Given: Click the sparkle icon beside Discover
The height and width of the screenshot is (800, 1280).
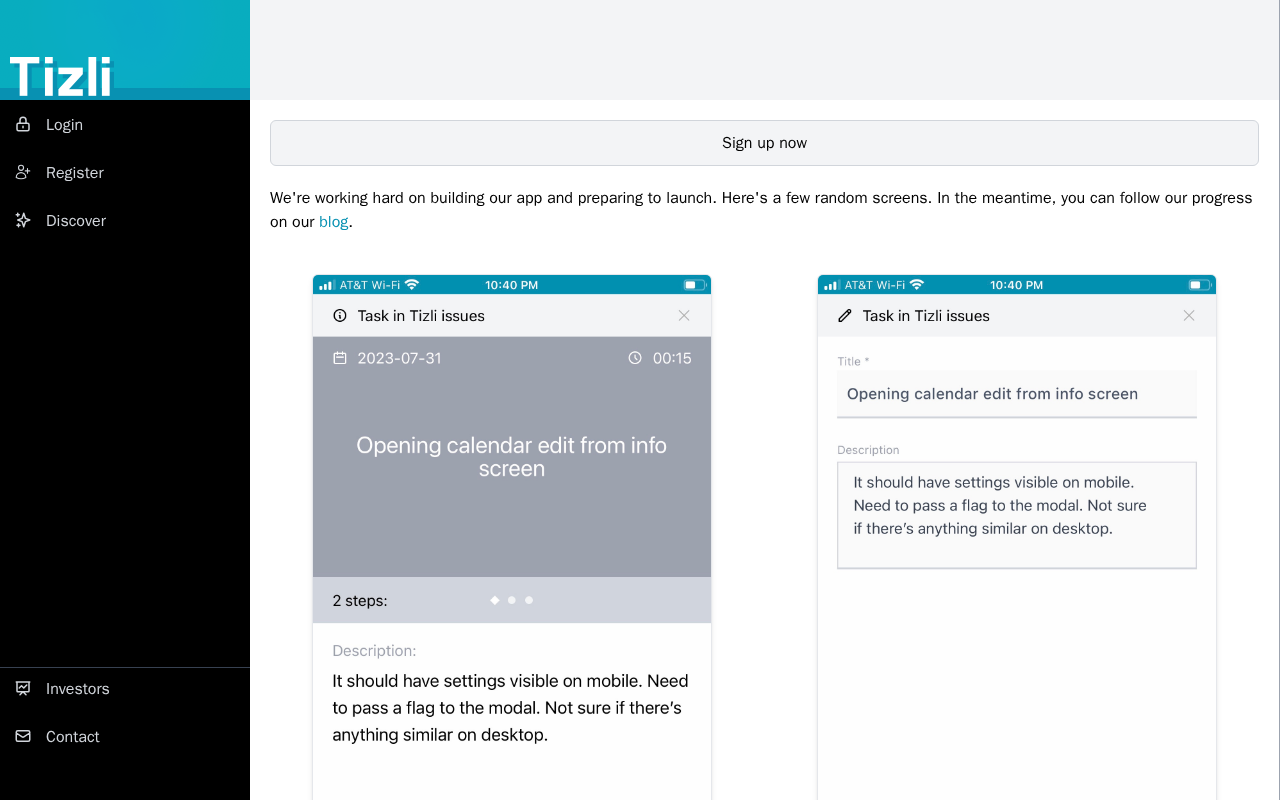Looking at the screenshot, I should click(23, 220).
